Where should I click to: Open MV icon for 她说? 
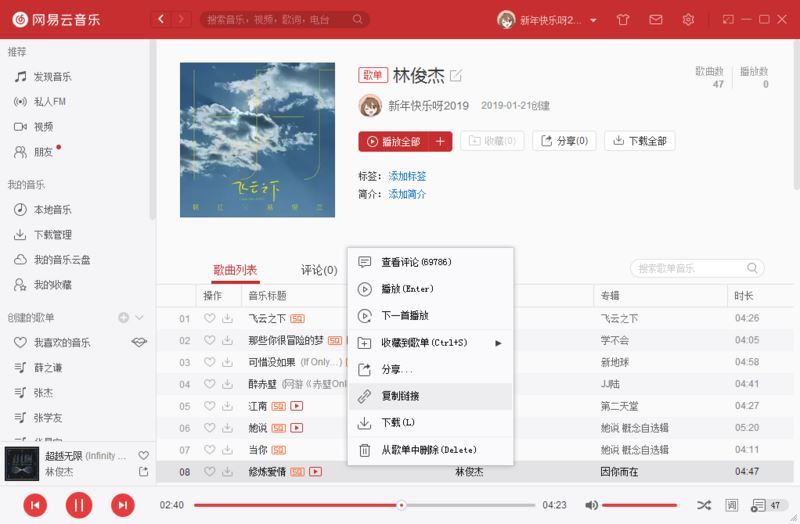click(x=297, y=428)
